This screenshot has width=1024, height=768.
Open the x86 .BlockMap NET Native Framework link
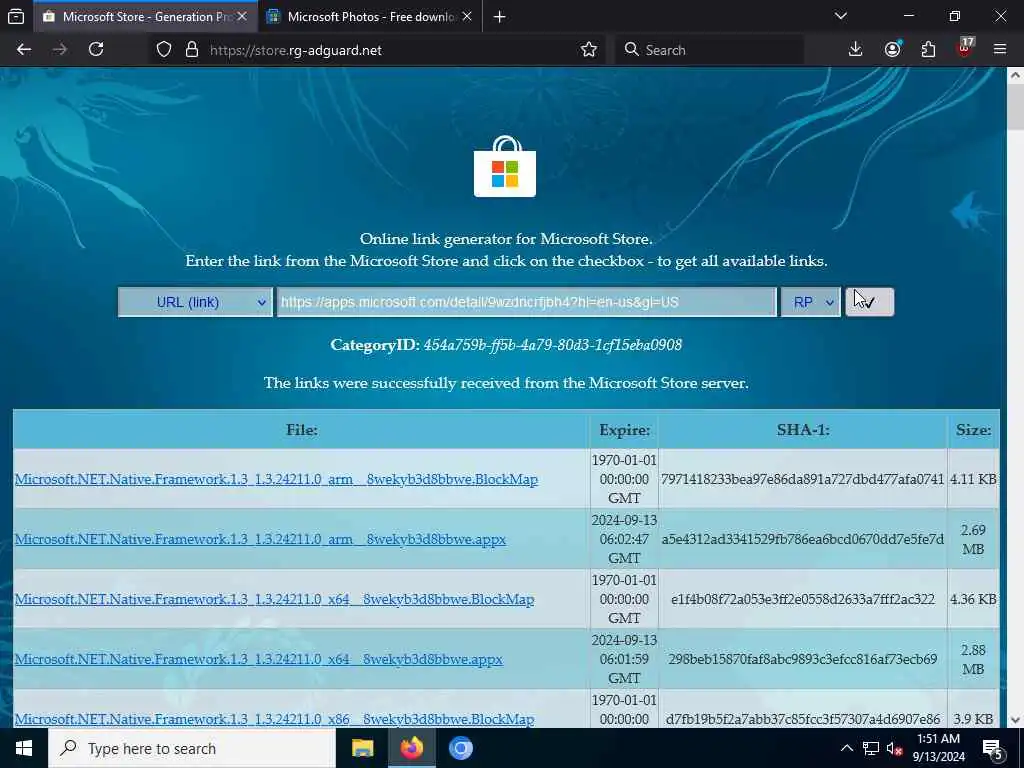274,719
